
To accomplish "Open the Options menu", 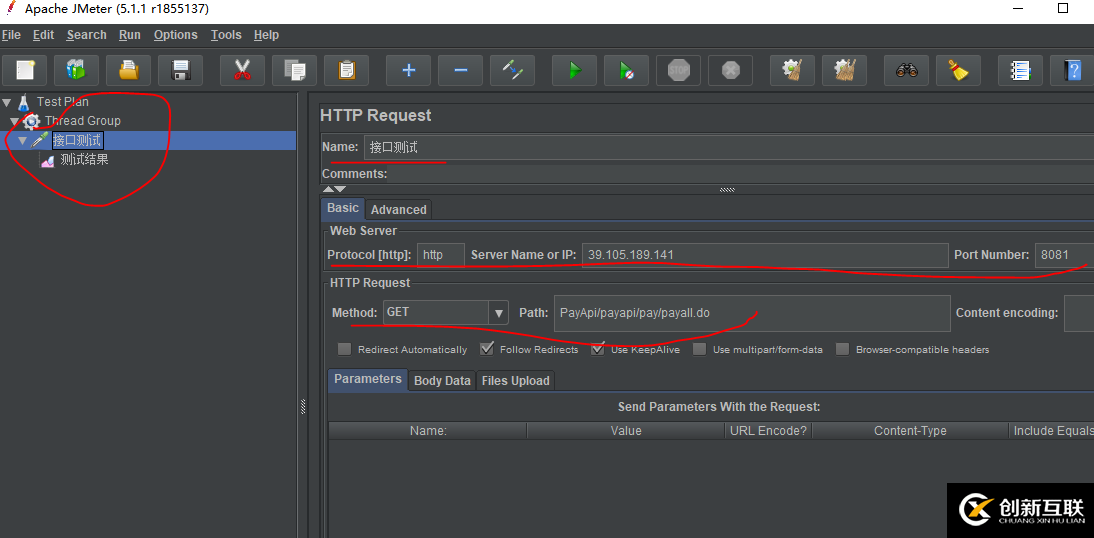I will tap(175, 35).
